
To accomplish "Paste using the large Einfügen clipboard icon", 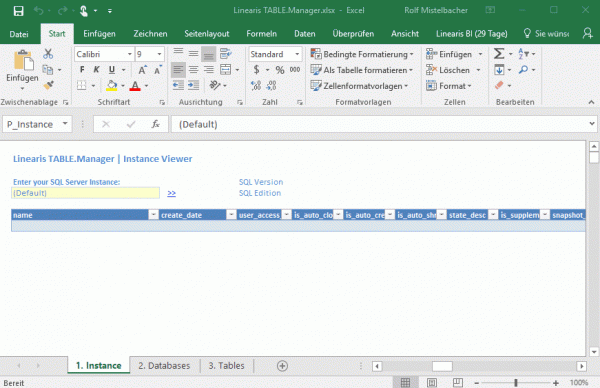I will pyautogui.click(x=23, y=60).
